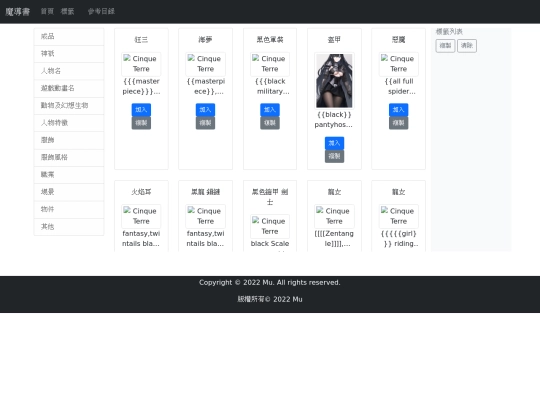The height and width of the screenshot is (405, 540).
Task: Click 清除 under the 標籤列表 heading
Action: [467, 46]
